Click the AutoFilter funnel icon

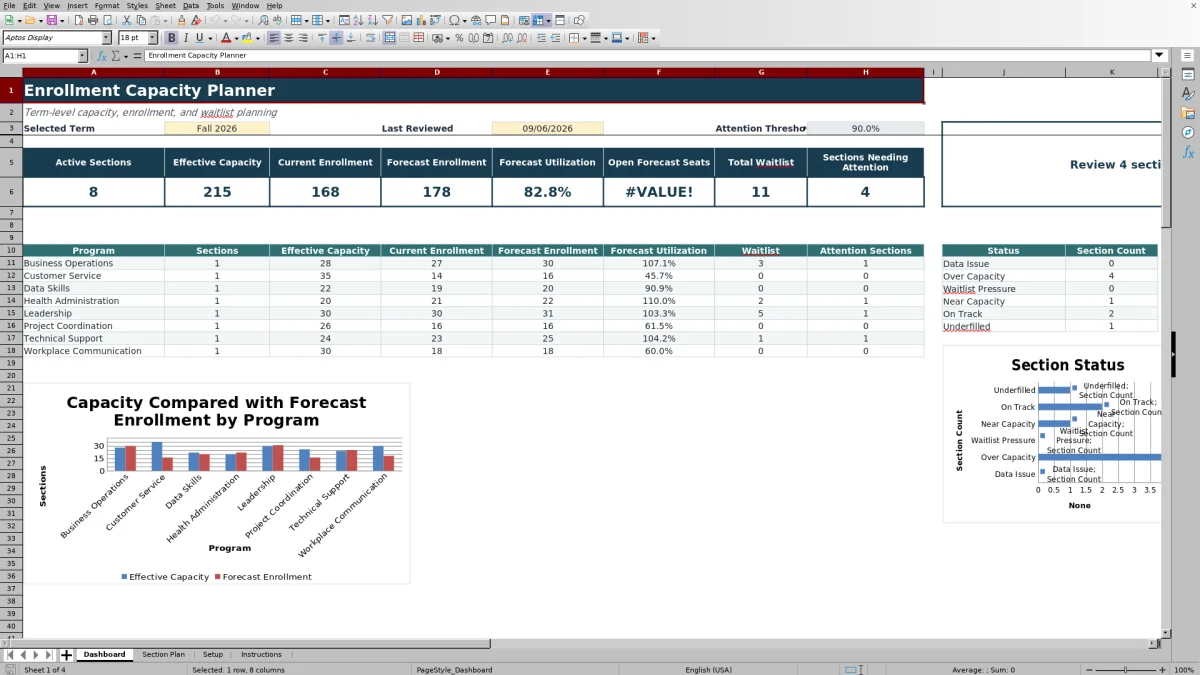pyautogui.click(x=387, y=20)
